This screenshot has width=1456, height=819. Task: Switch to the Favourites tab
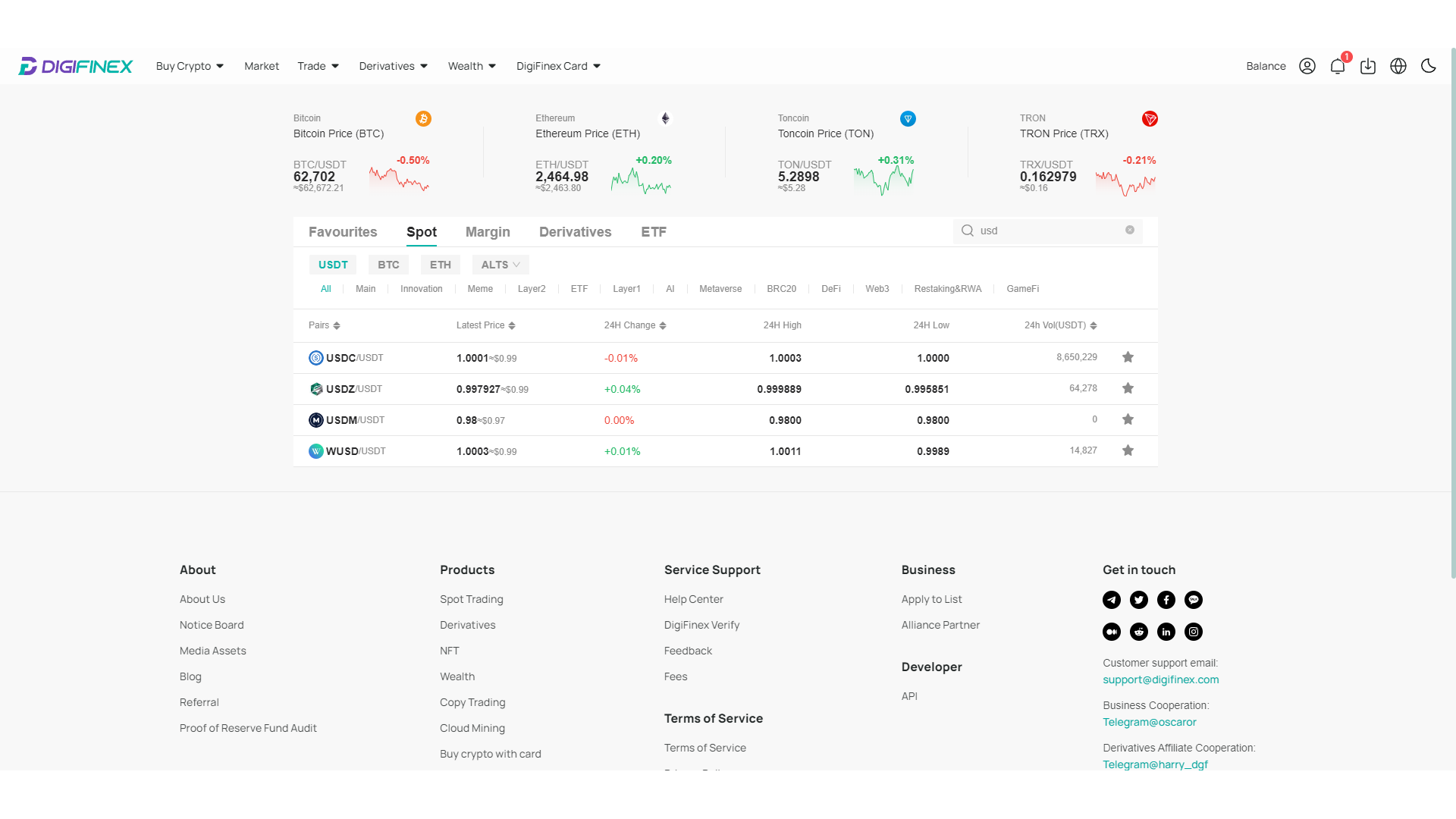[x=343, y=232]
